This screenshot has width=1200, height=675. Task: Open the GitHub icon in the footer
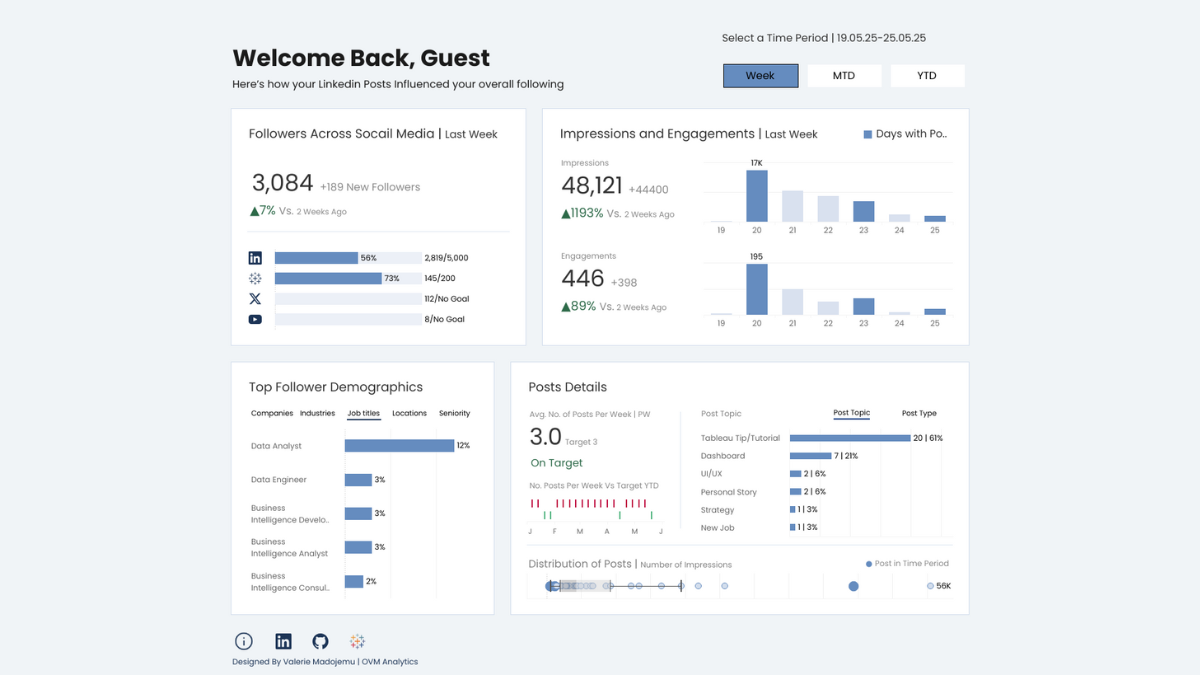(x=320, y=642)
